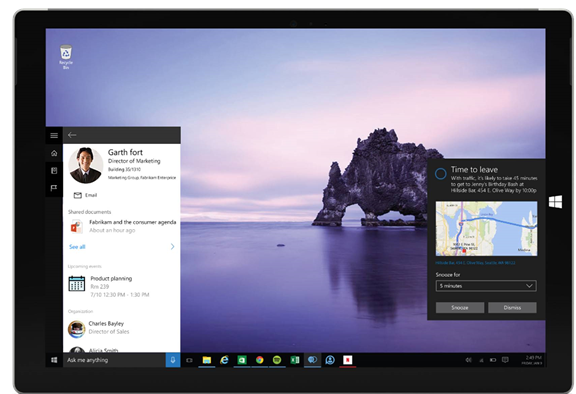Click the Snooze button

[460, 308]
